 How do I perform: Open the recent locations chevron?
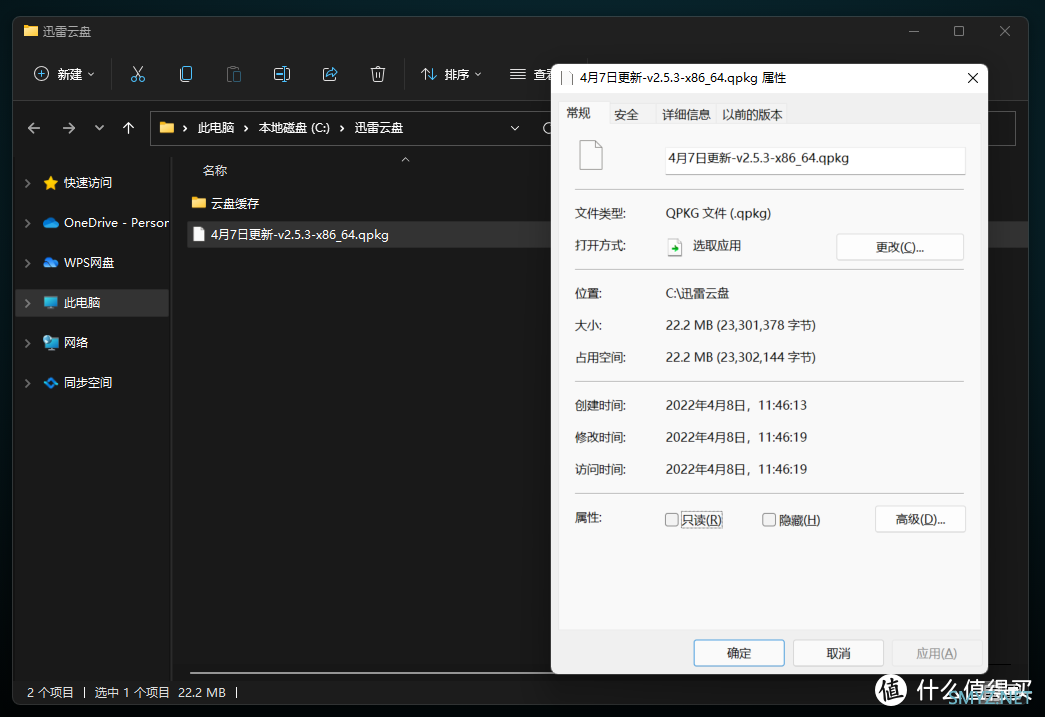click(99, 128)
